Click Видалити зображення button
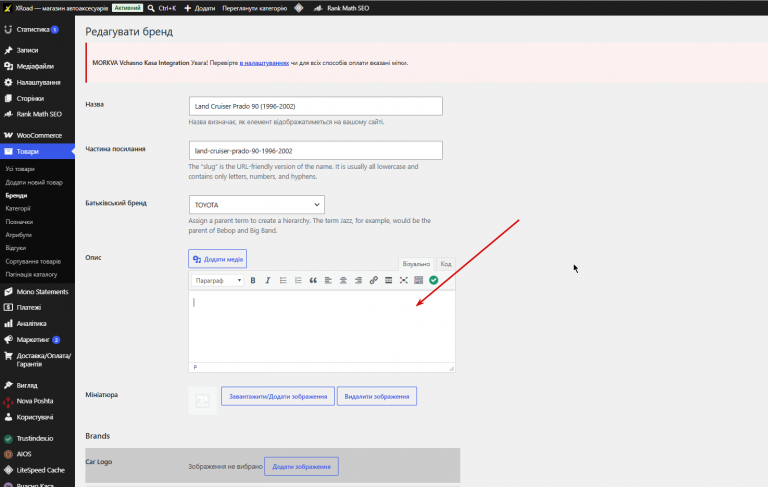 [x=377, y=396]
